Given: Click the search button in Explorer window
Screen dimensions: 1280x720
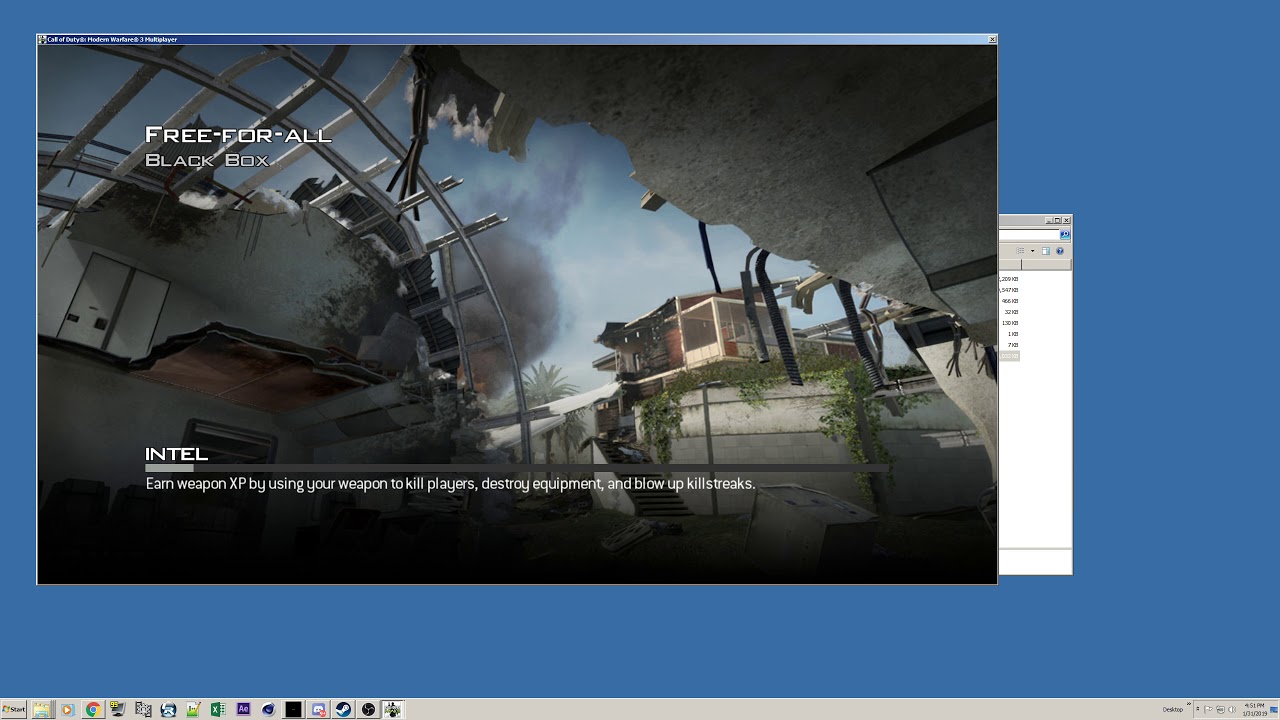Looking at the screenshot, I should 1065,234.
